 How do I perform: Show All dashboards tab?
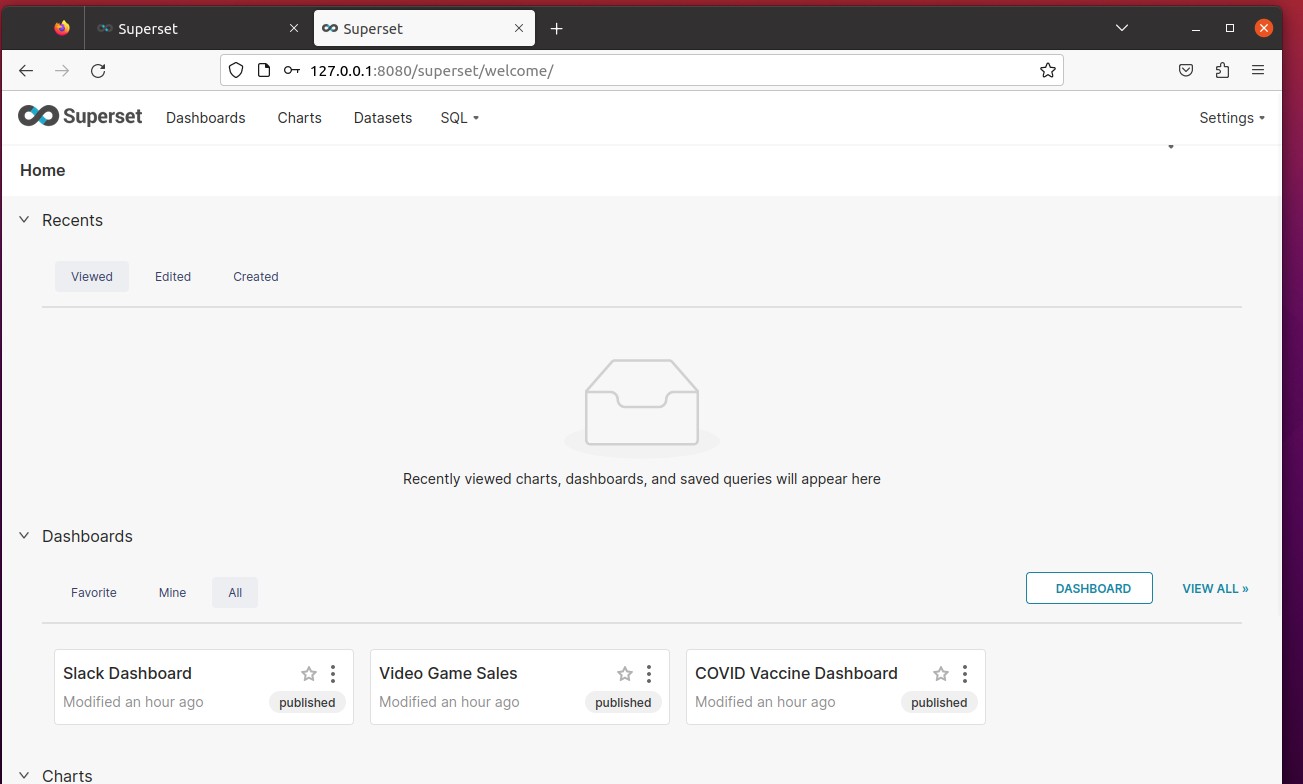click(x=235, y=593)
